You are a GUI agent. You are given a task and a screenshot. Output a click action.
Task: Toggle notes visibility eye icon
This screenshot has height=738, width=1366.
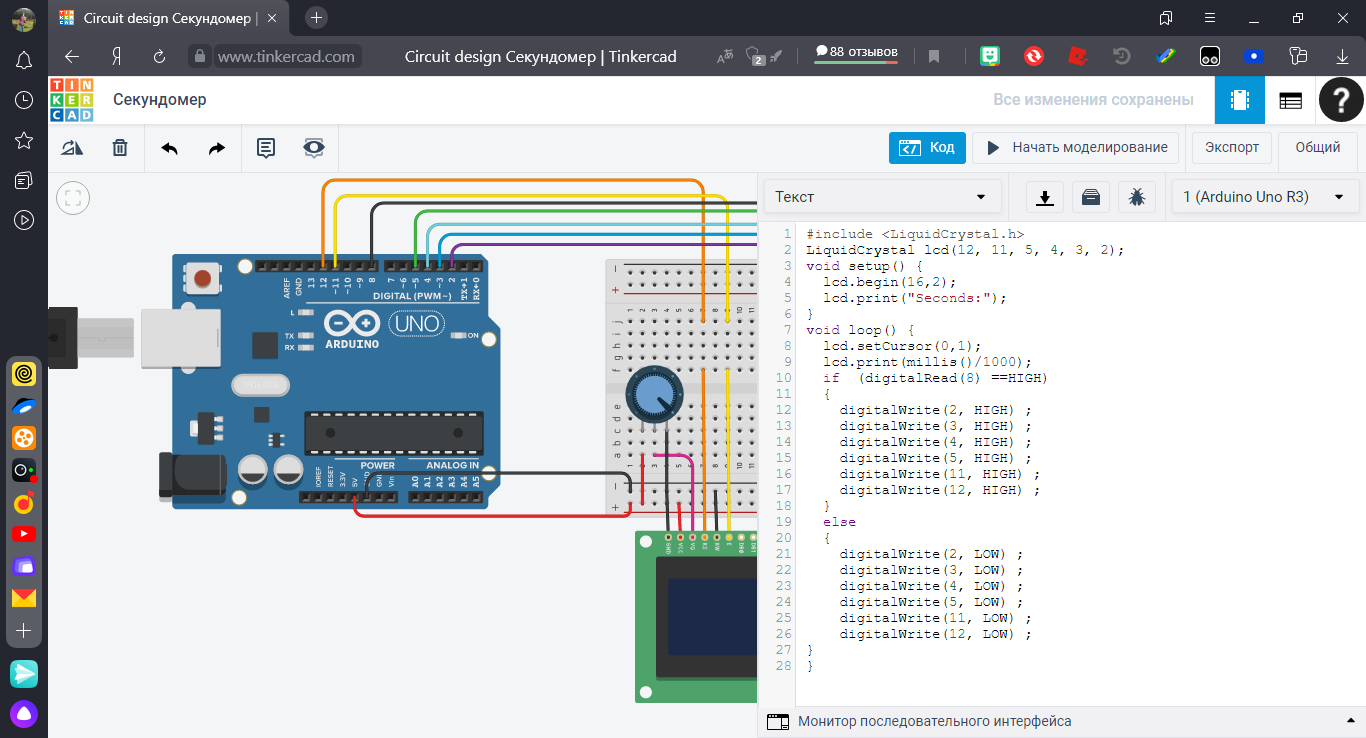coord(314,148)
